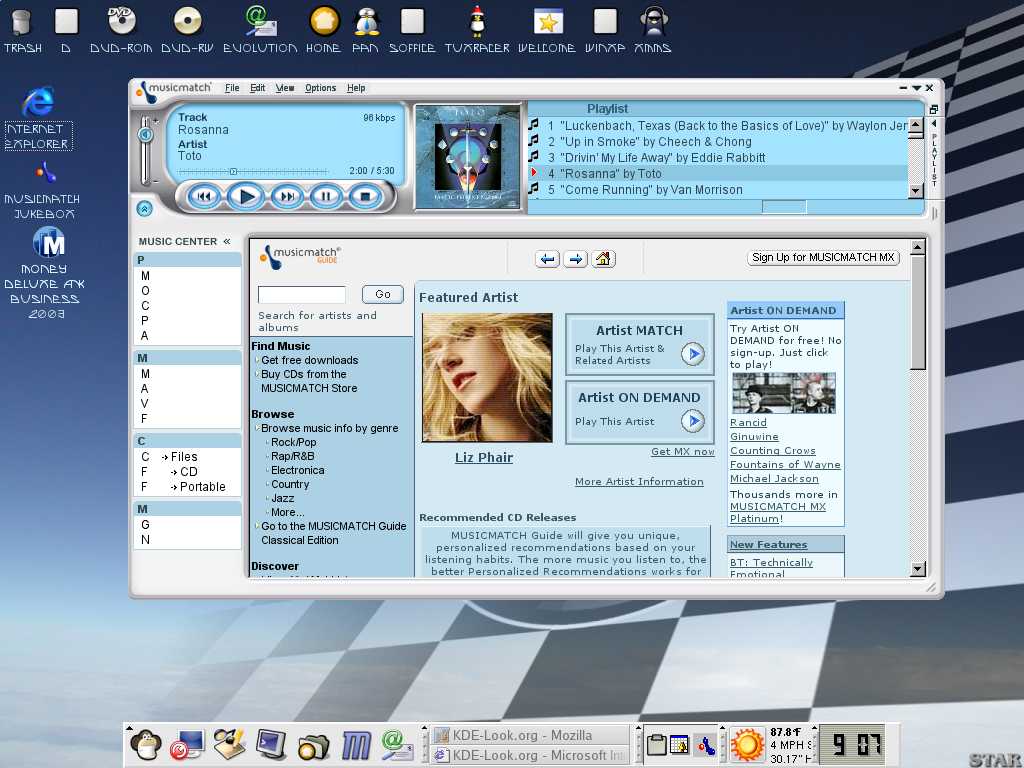Screen dimensions: 1024x768
Task: Click Sign Up for MUSICMATCH MX button
Action: tap(823, 257)
